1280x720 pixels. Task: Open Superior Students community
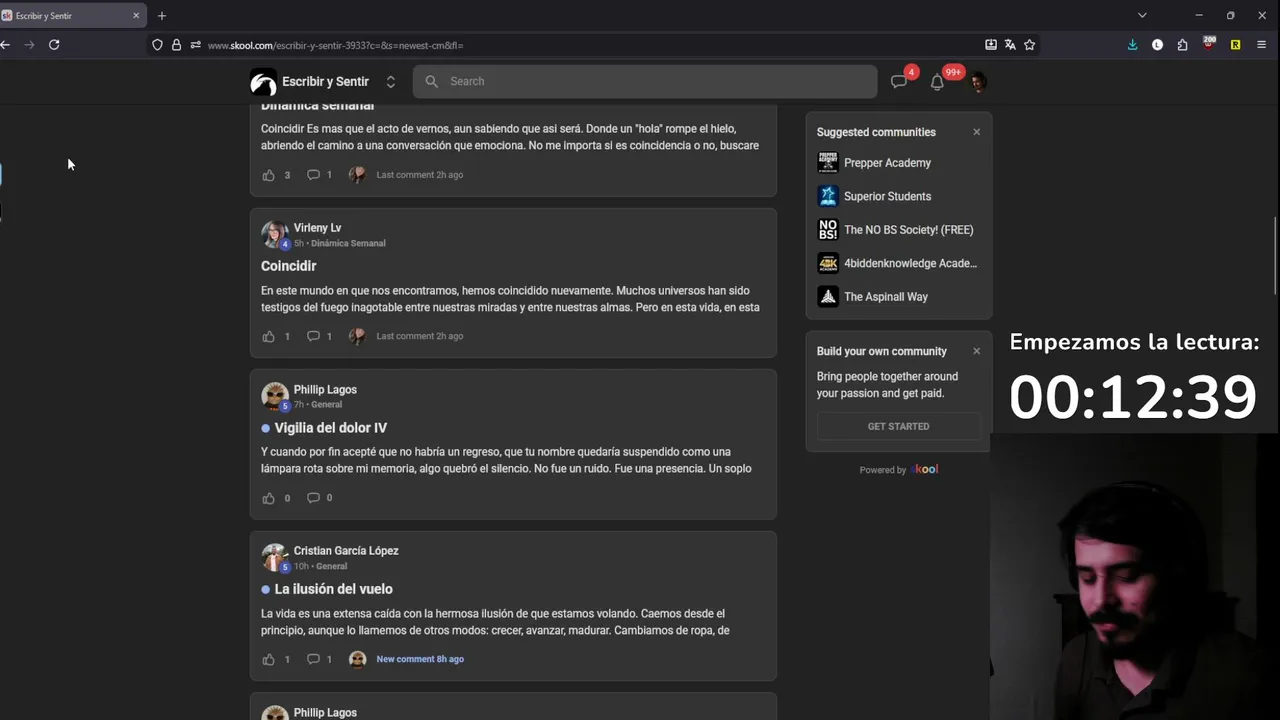click(887, 196)
